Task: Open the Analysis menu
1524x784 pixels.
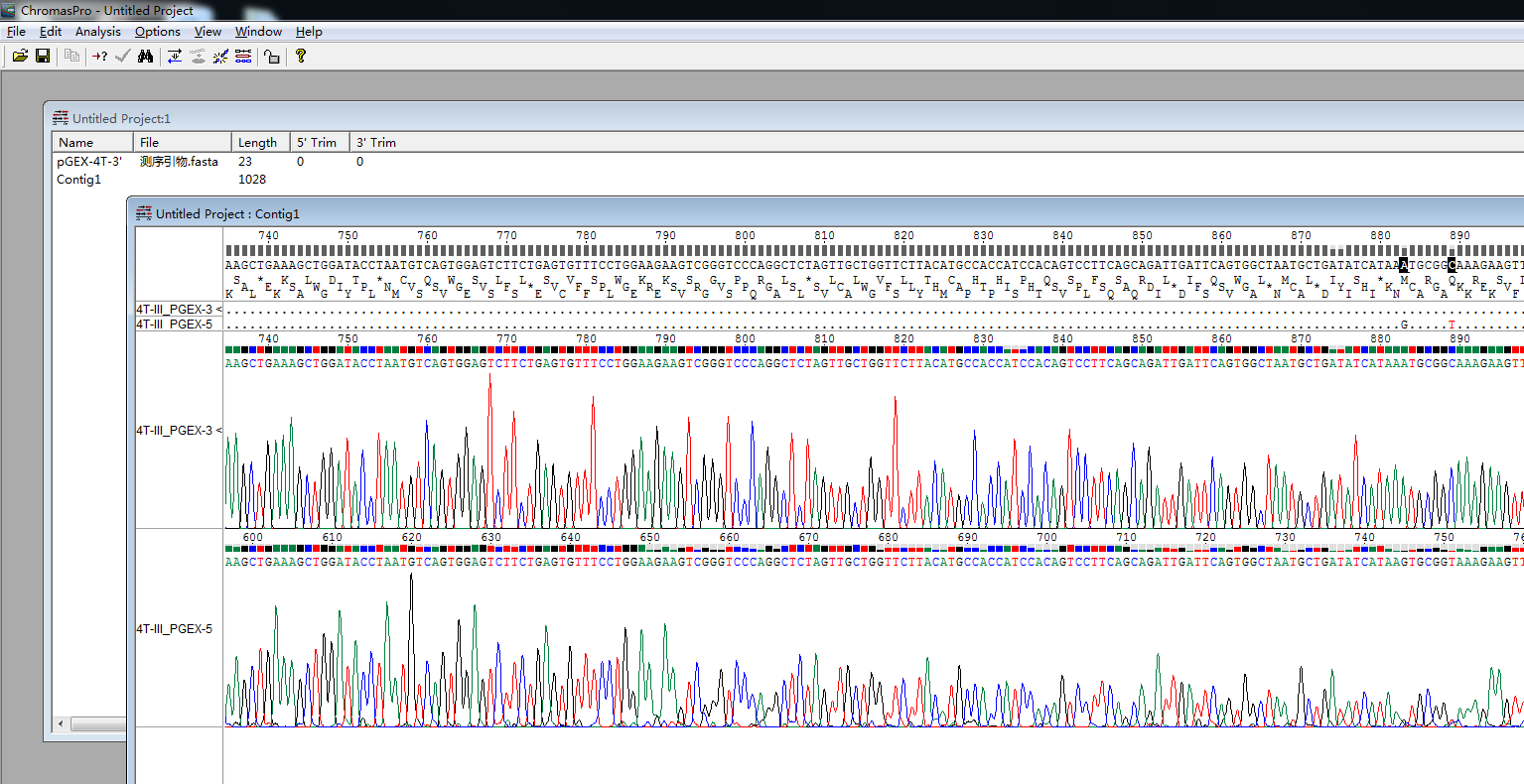Action: coord(98,32)
